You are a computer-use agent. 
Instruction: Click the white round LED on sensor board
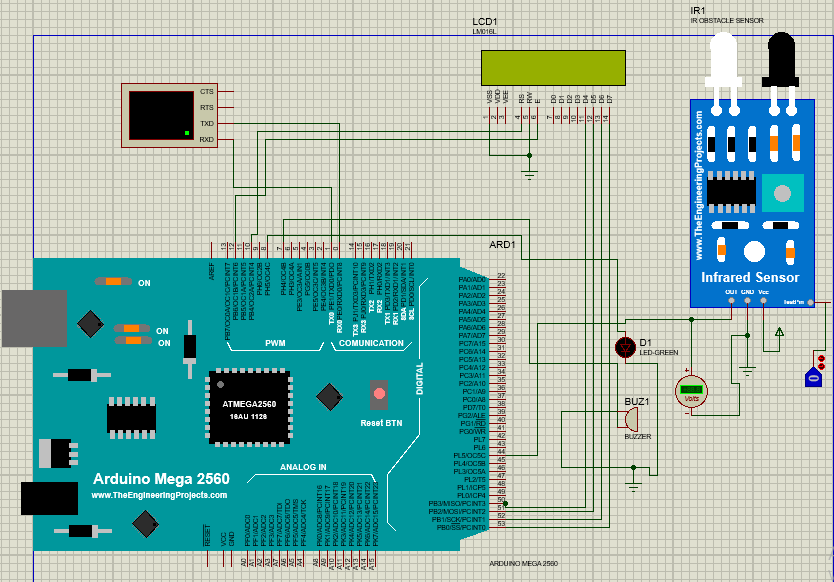click(x=754, y=252)
